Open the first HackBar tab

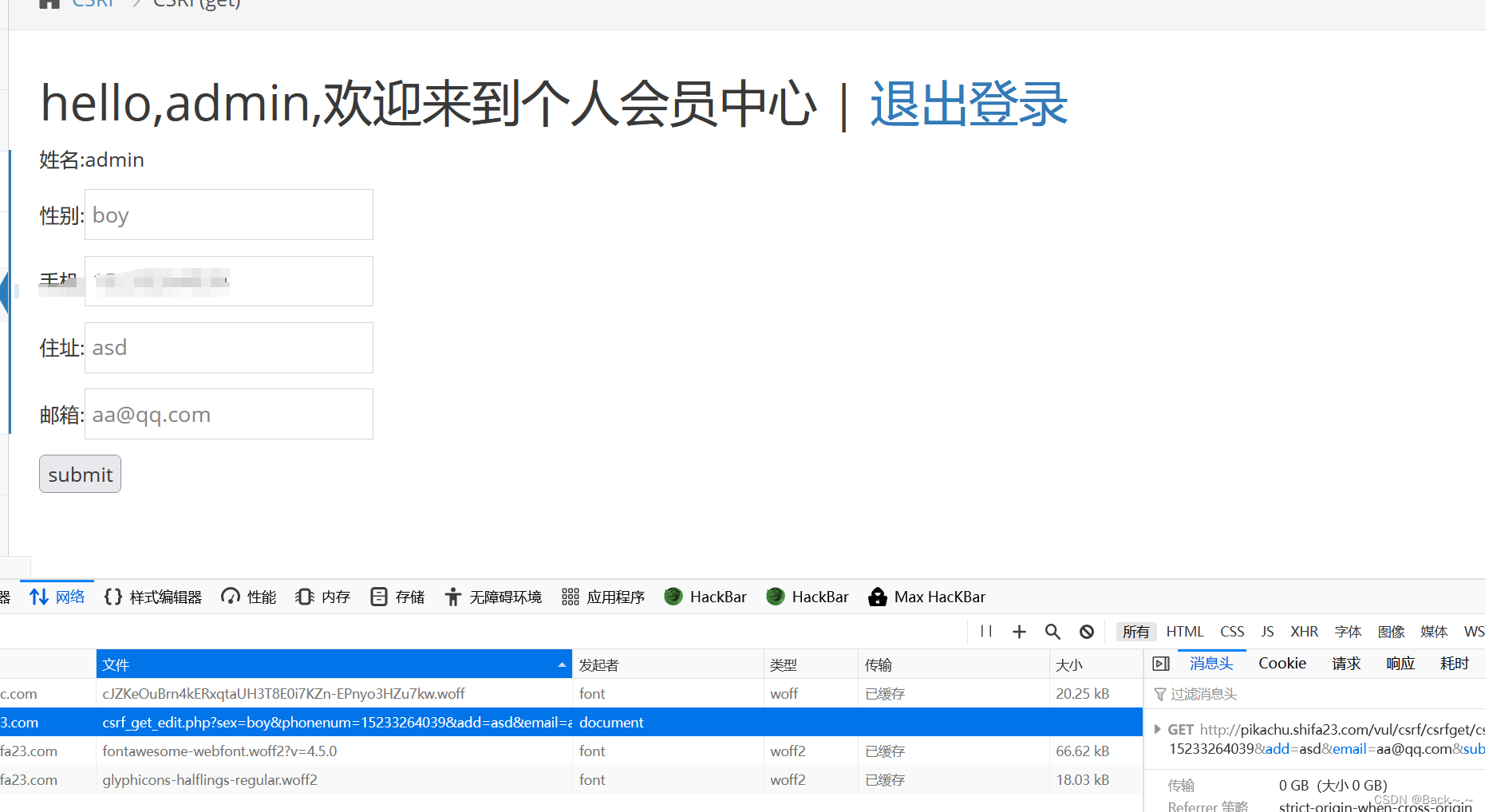(705, 597)
